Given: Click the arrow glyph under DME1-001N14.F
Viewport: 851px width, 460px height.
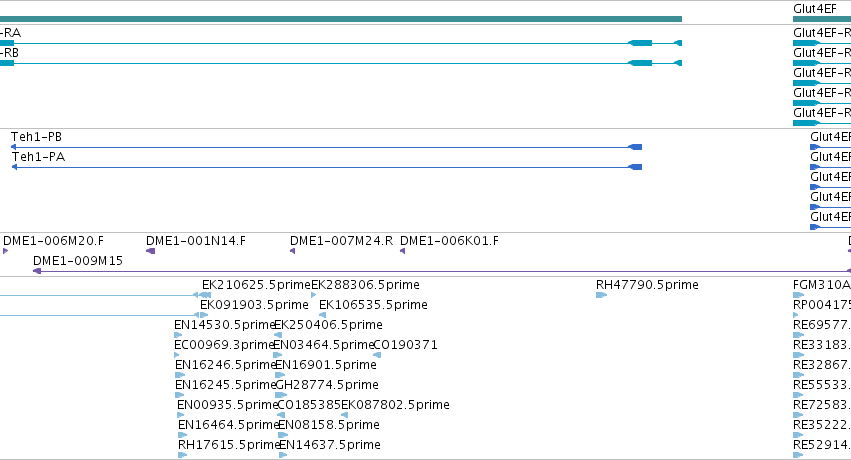Looking at the screenshot, I should click(x=151, y=251).
